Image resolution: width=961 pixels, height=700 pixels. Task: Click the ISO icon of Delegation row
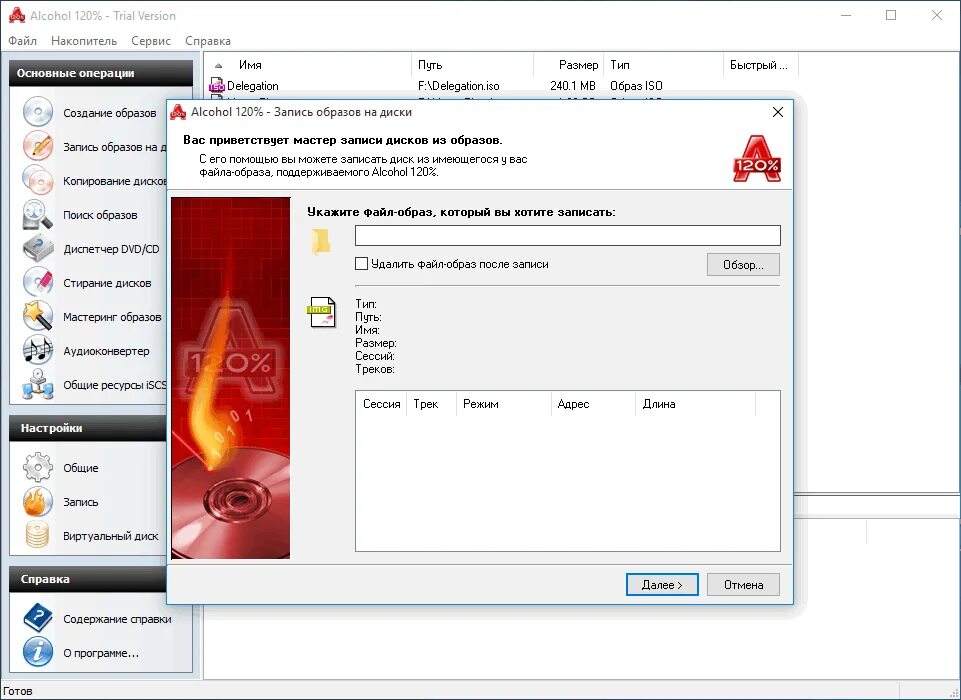[x=217, y=86]
